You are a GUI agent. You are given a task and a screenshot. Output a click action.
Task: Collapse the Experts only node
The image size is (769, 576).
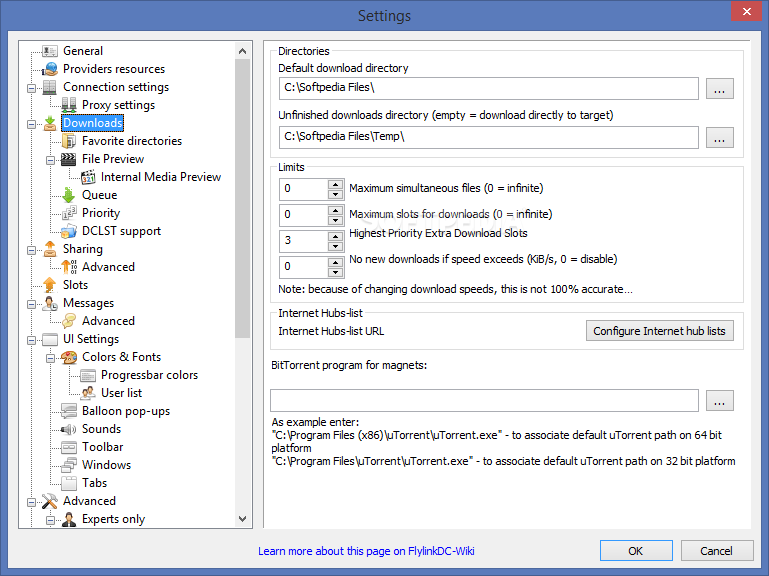[51, 520]
